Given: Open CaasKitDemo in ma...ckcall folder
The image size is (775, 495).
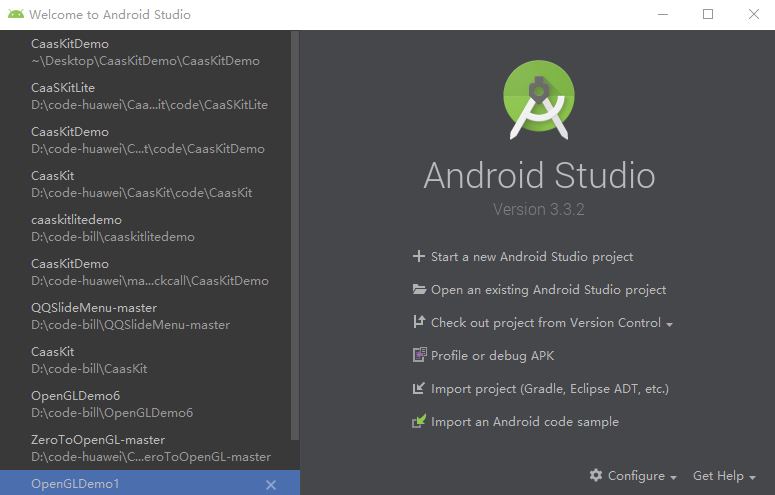Looking at the screenshot, I should pyautogui.click(x=145, y=272).
